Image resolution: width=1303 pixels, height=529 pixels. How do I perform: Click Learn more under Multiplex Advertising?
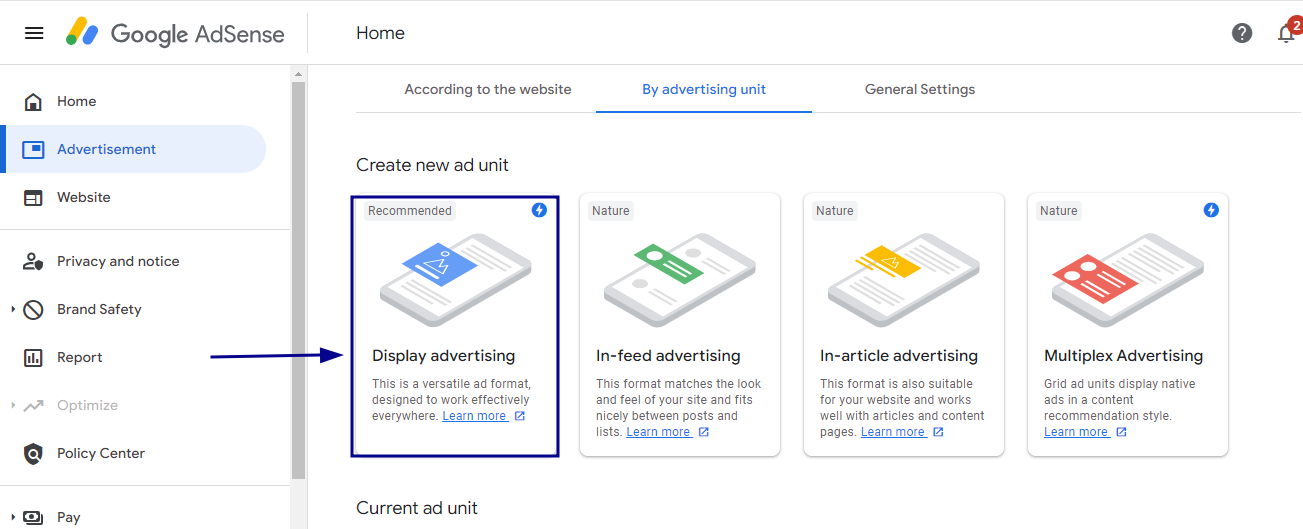[1076, 432]
